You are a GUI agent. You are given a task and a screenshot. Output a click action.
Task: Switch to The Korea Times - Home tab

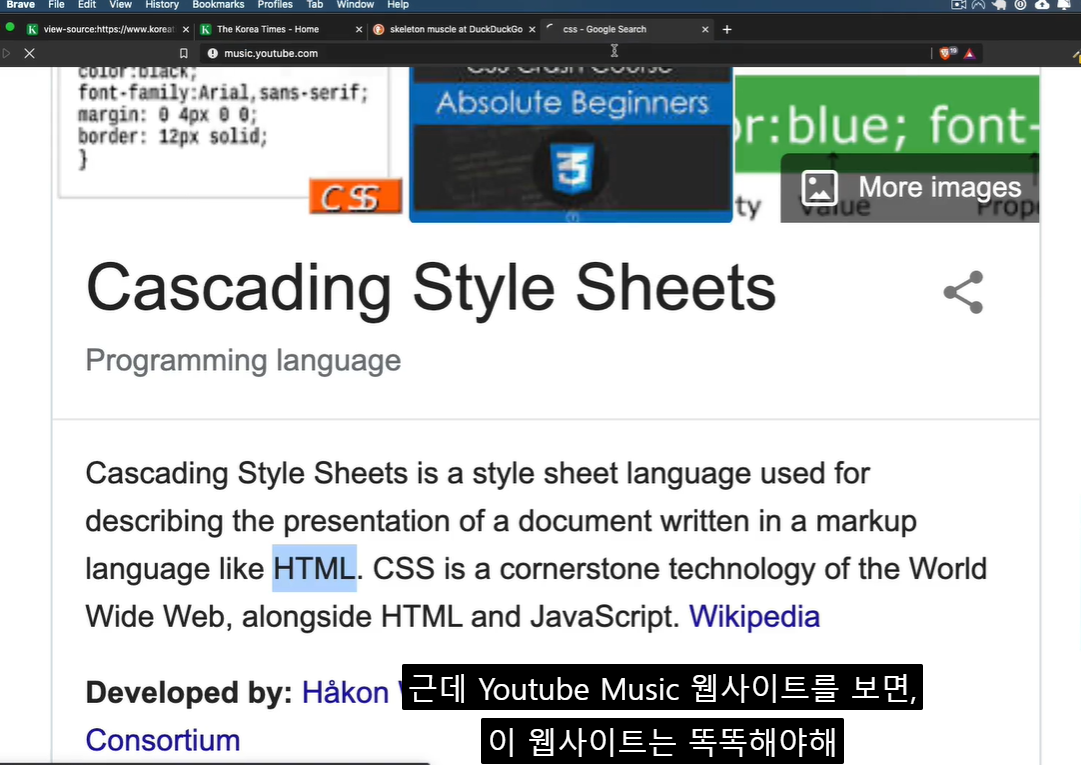pos(279,29)
